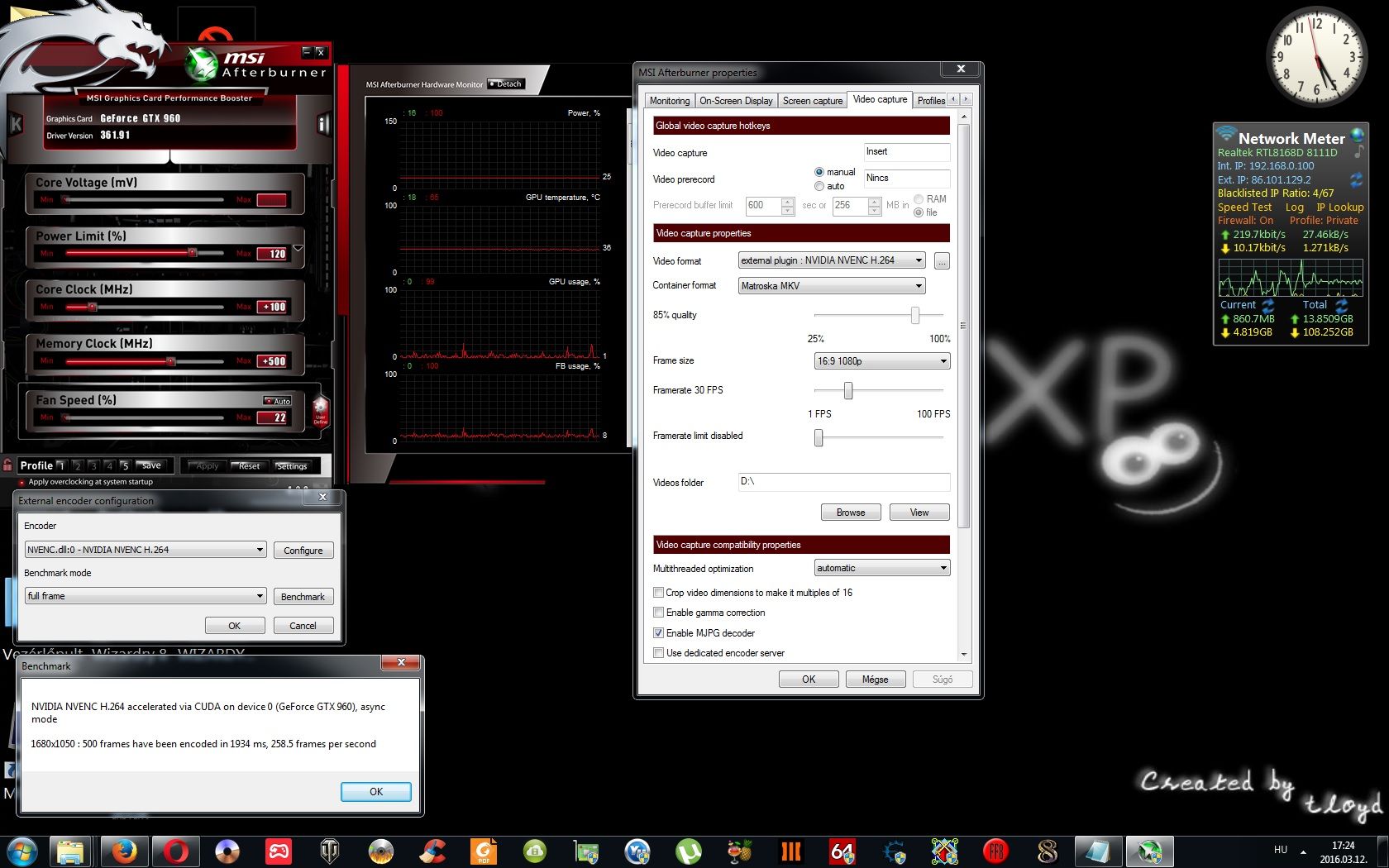Detach the Hardware Monitor panel
Image resolution: width=1389 pixels, height=868 pixels.
coord(506,83)
